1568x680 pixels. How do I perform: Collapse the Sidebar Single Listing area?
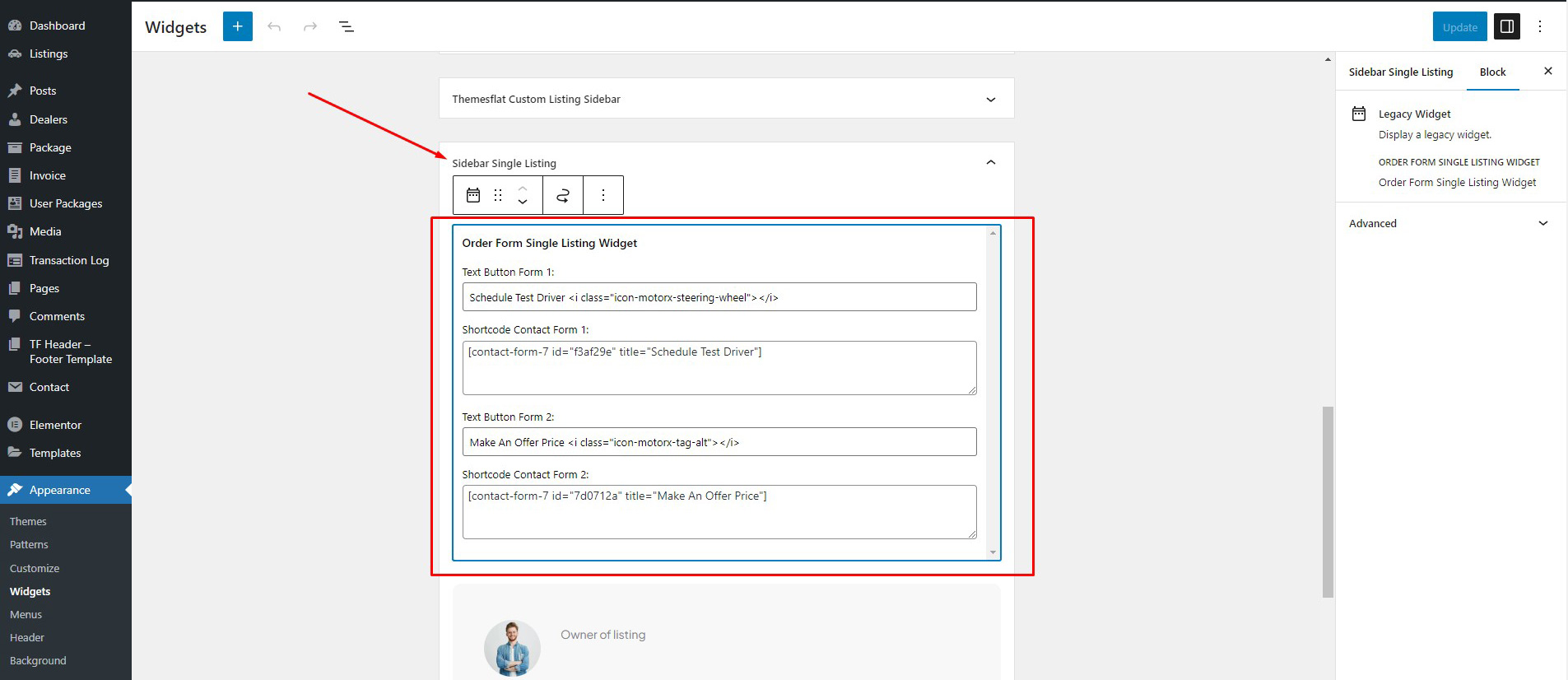991,162
